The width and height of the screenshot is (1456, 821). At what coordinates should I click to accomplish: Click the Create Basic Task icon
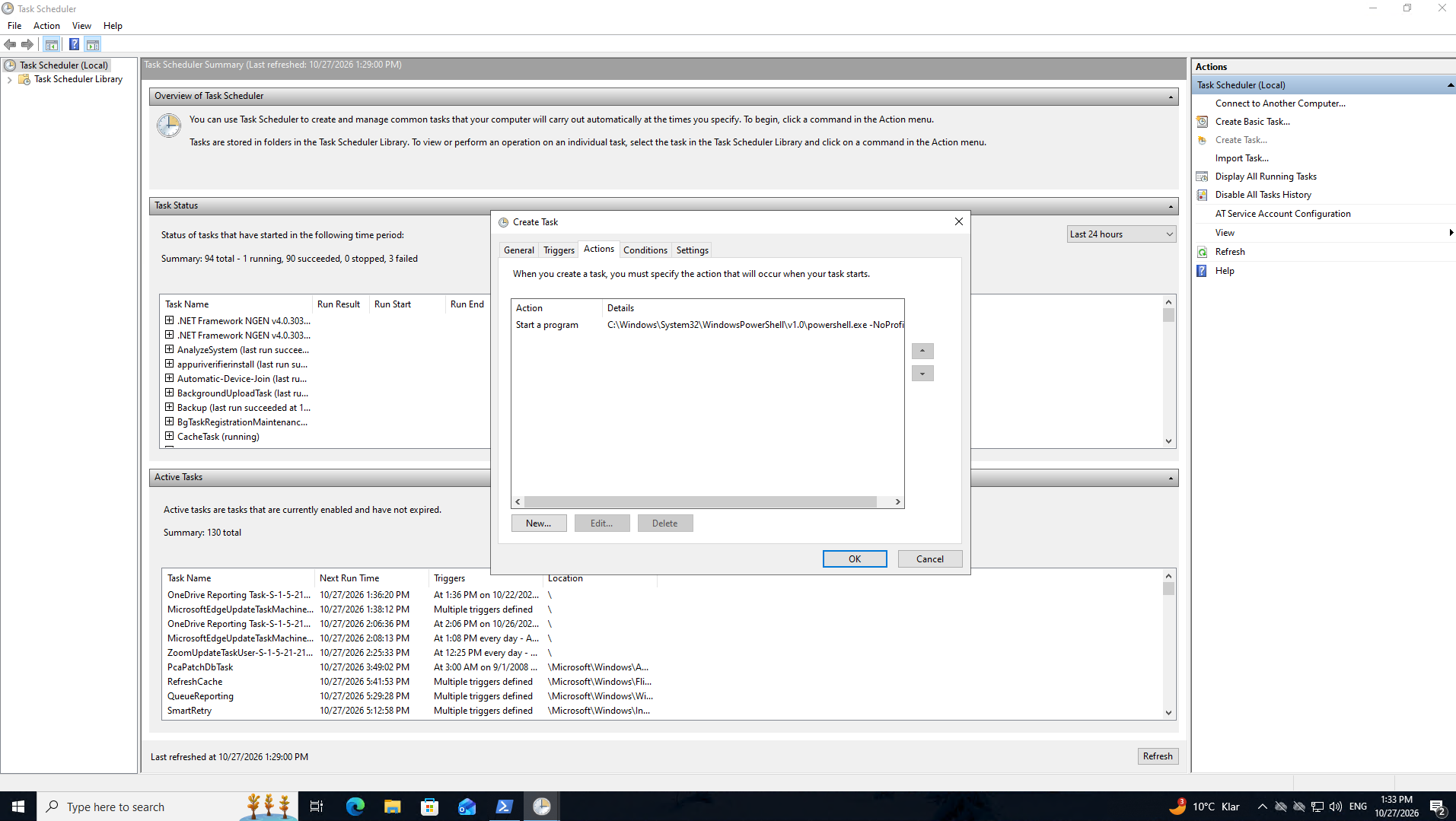point(1203,122)
